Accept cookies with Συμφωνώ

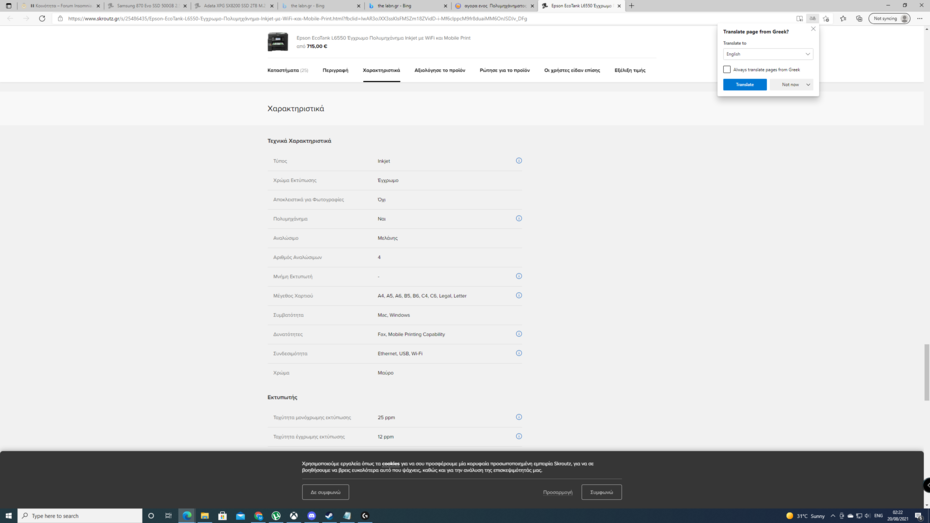click(x=601, y=492)
